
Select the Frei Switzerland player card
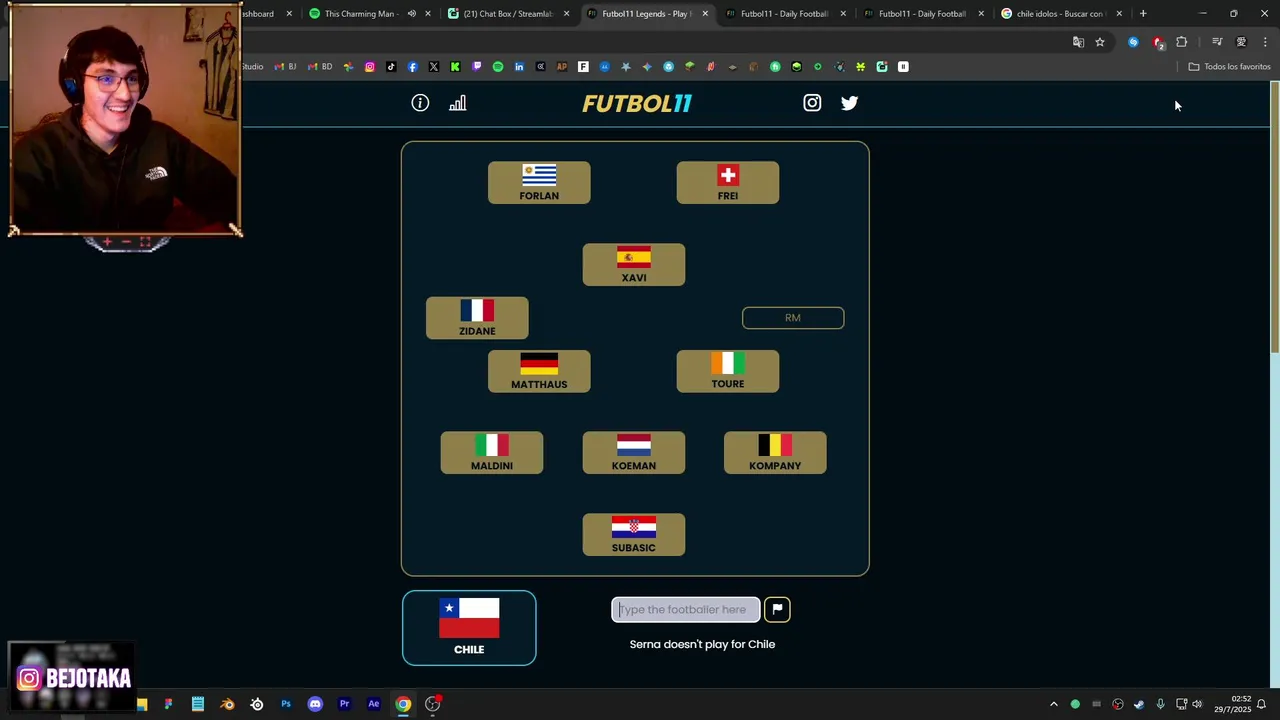tap(728, 183)
